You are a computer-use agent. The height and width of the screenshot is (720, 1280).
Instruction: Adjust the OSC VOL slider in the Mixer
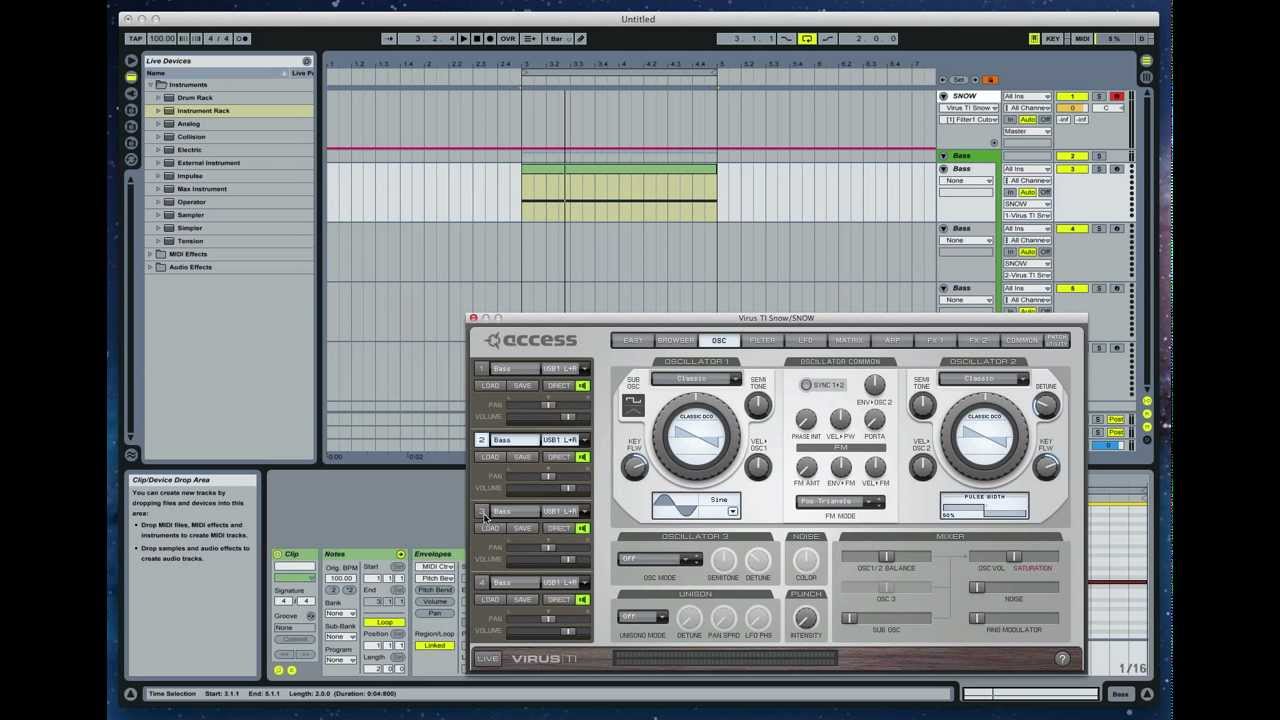pyautogui.click(x=1013, y=557)
